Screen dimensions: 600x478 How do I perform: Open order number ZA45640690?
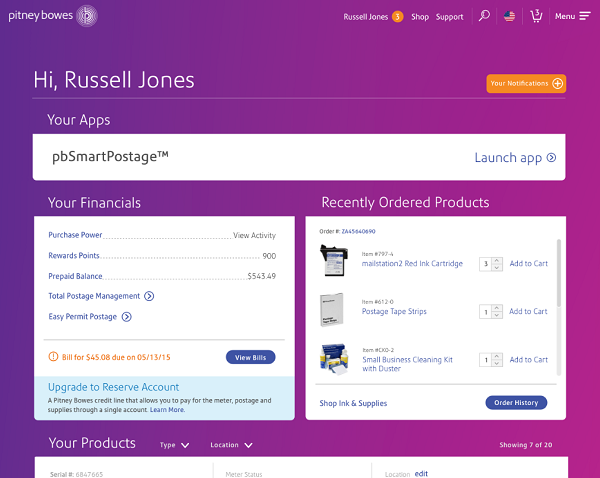pyautogui.click(x=359, y=232)
